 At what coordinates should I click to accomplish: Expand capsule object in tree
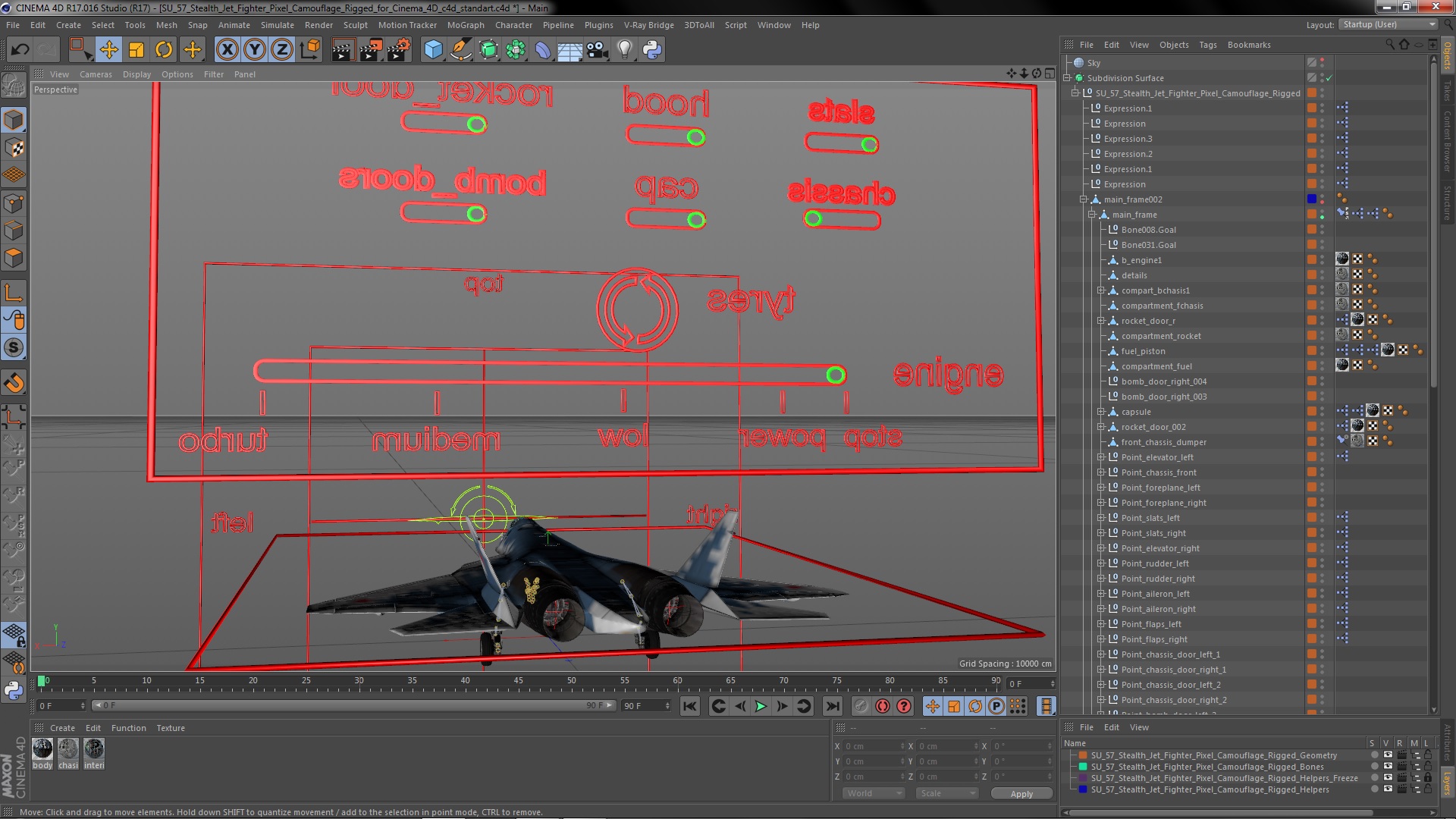click(1101, 412)
